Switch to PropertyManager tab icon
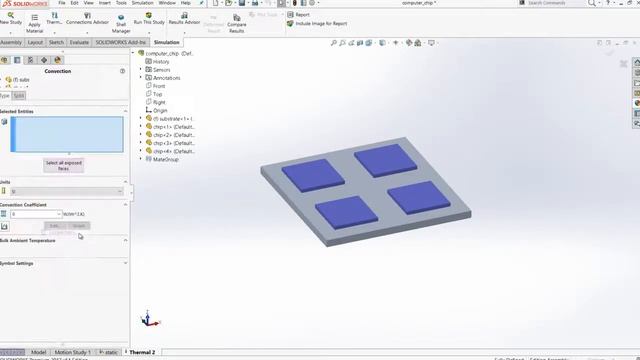Screen dimensions: 640x360 pyautogui.click(x=17, y=60)
